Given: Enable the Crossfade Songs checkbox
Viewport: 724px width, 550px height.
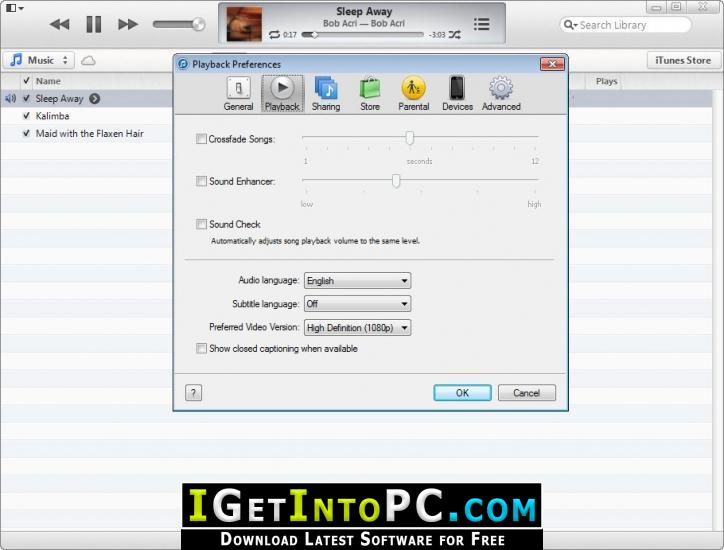Looking at the screenshot, I should pyautogui.click(x=201, y=139).
